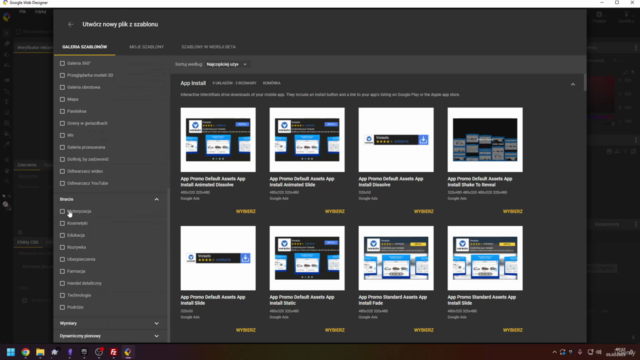The width and height of the screenshot is (640, 360).
Task: Tick the Paralaksa checkbox
Action: tap(62, 111)
